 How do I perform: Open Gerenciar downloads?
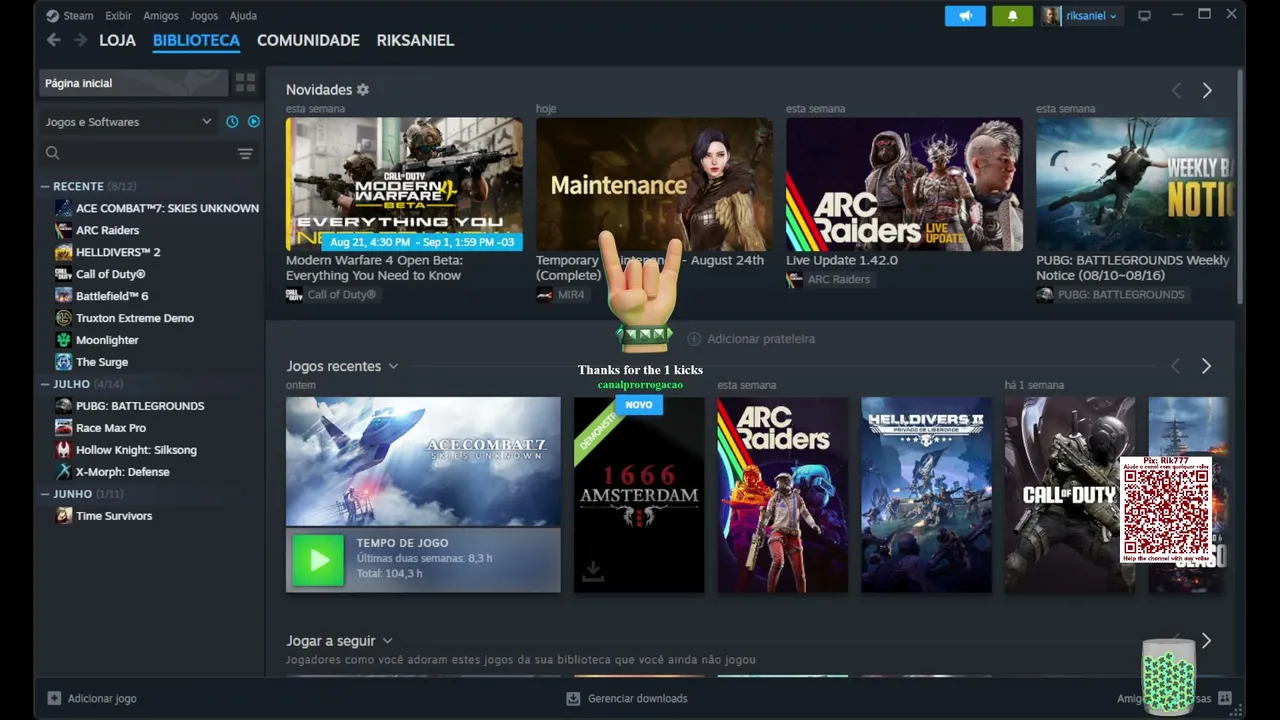tap(627, 698)
